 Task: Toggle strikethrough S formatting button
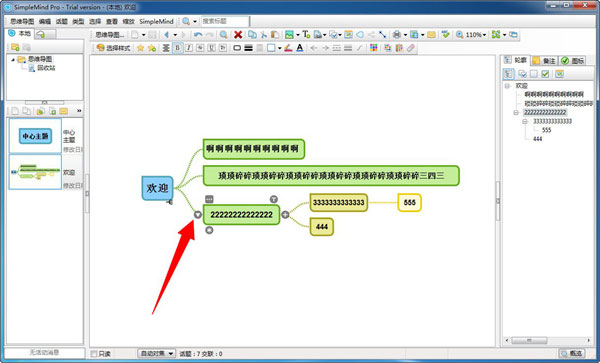click(200, 48)
